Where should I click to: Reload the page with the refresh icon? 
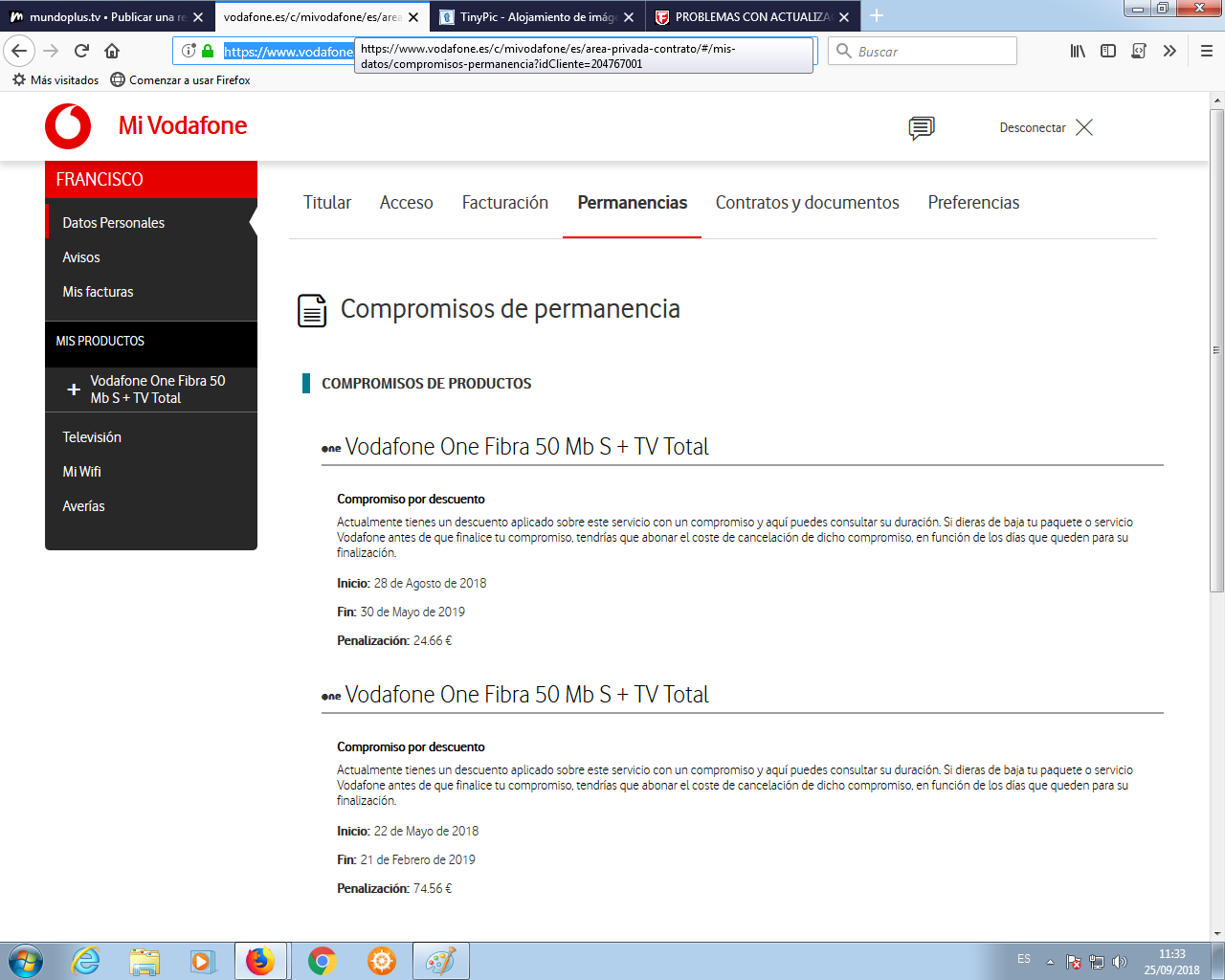(x=82, y=51)
